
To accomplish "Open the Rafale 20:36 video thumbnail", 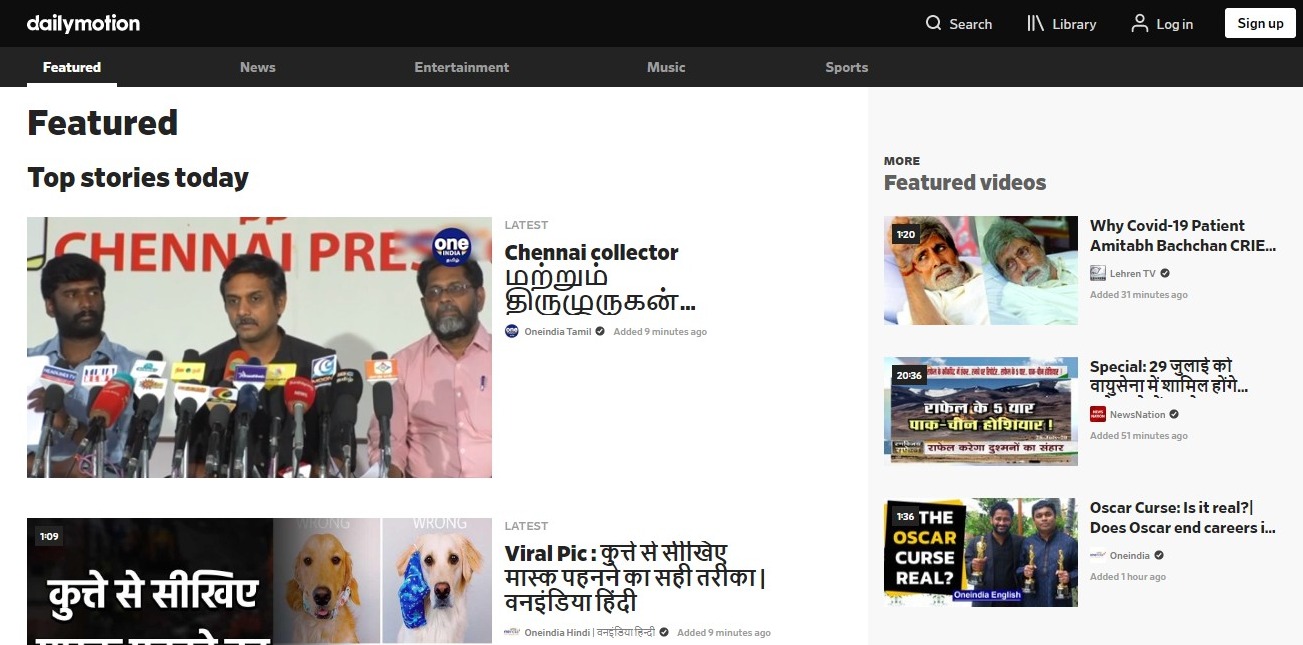I will (x=980, y=411).
